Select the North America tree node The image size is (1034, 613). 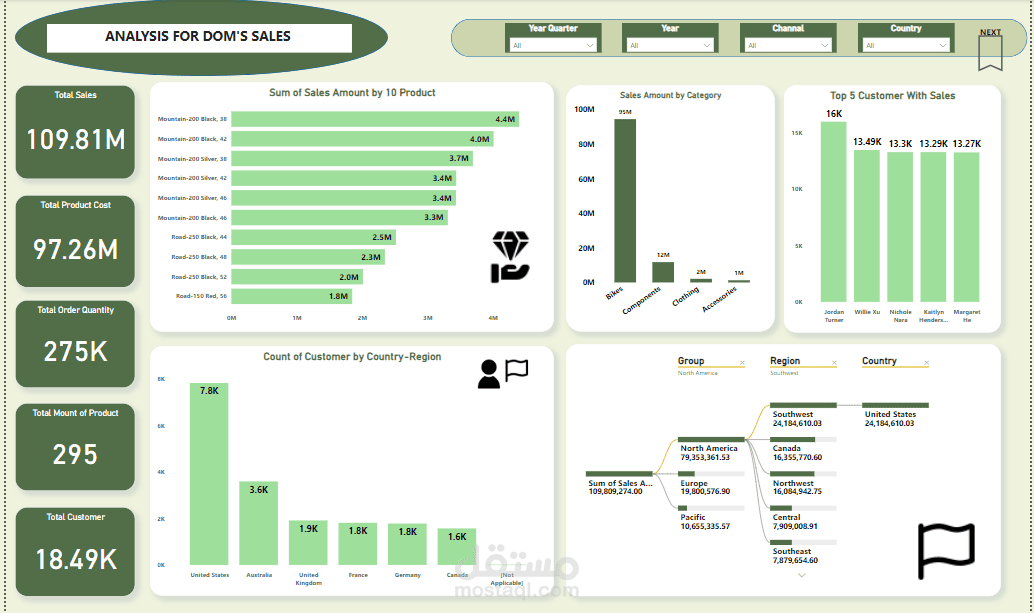coord(711,449)
